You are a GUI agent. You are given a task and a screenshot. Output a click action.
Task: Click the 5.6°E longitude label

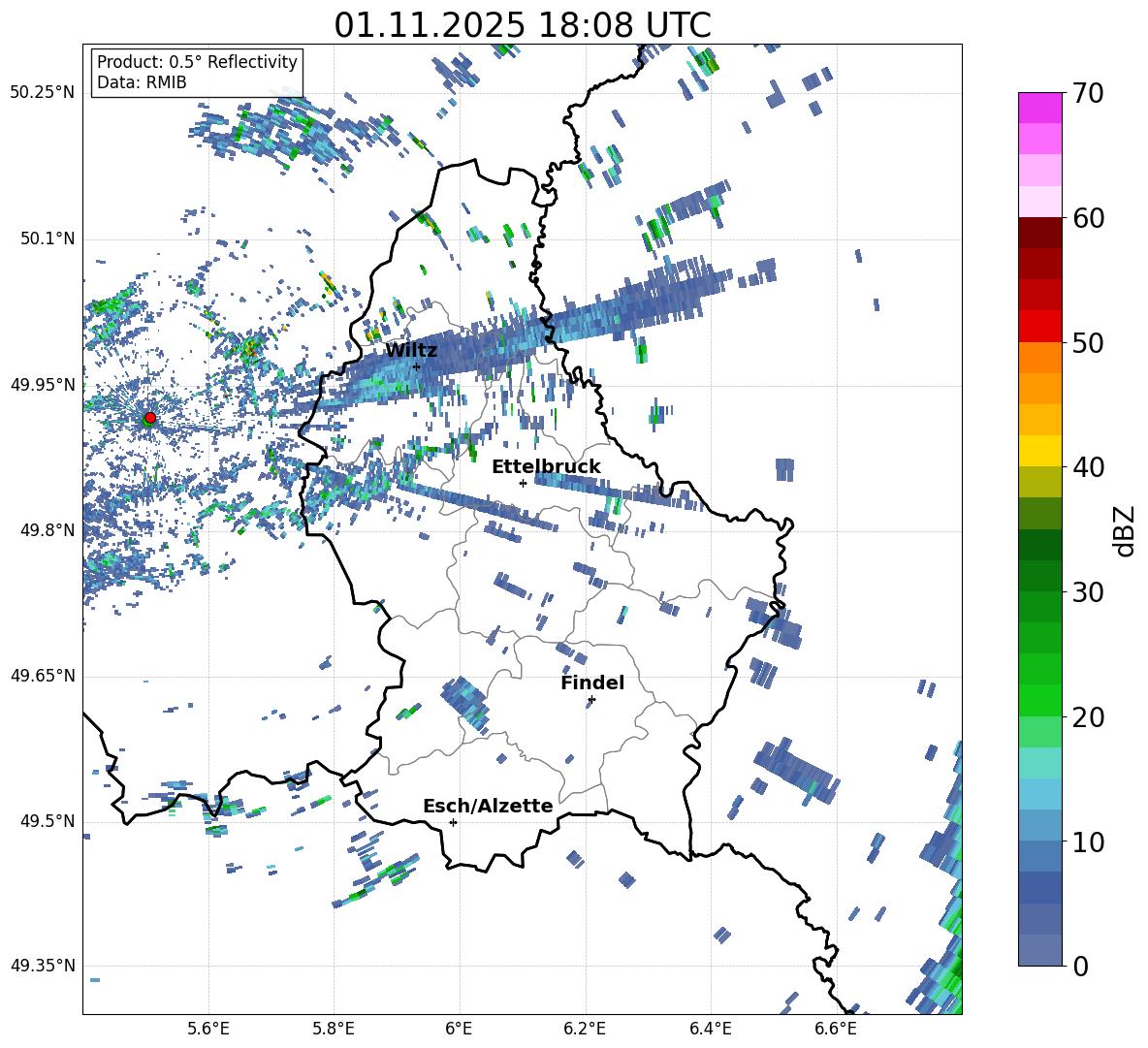point(208,1029)
